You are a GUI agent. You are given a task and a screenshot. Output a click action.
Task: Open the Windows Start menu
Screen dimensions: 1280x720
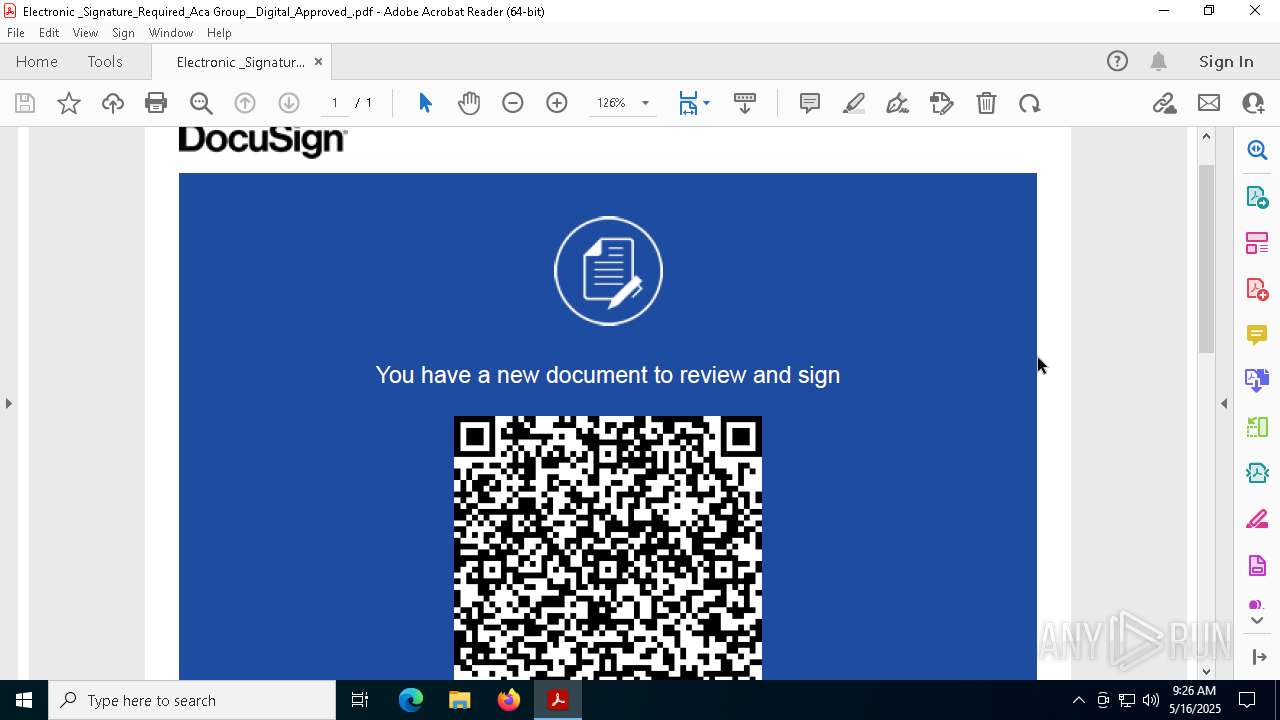pyautogui.click(x=24, y=700)
